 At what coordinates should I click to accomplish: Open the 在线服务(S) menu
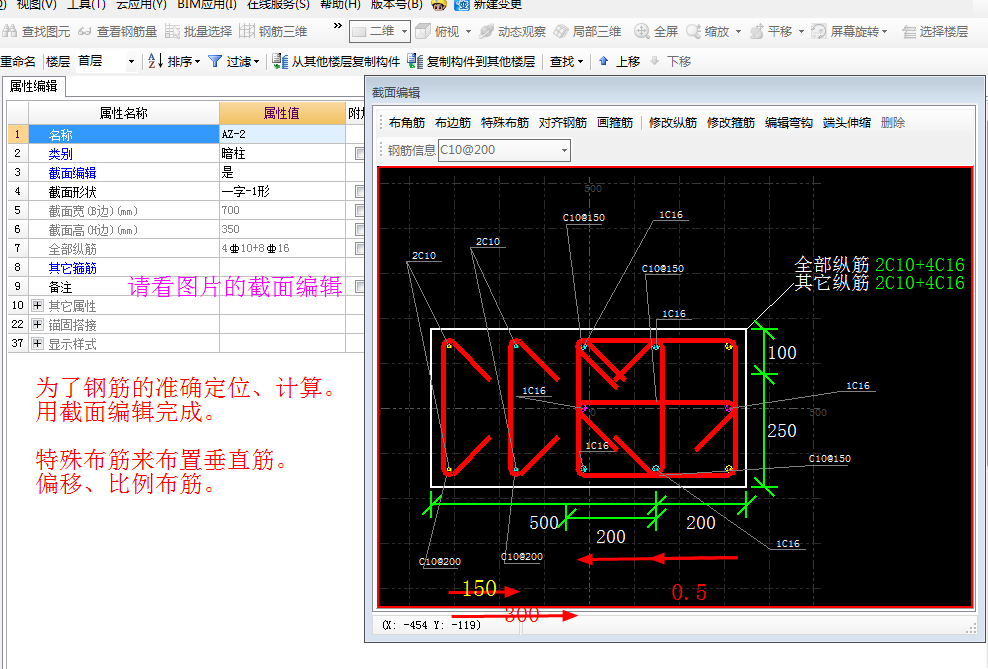(279, 4)
